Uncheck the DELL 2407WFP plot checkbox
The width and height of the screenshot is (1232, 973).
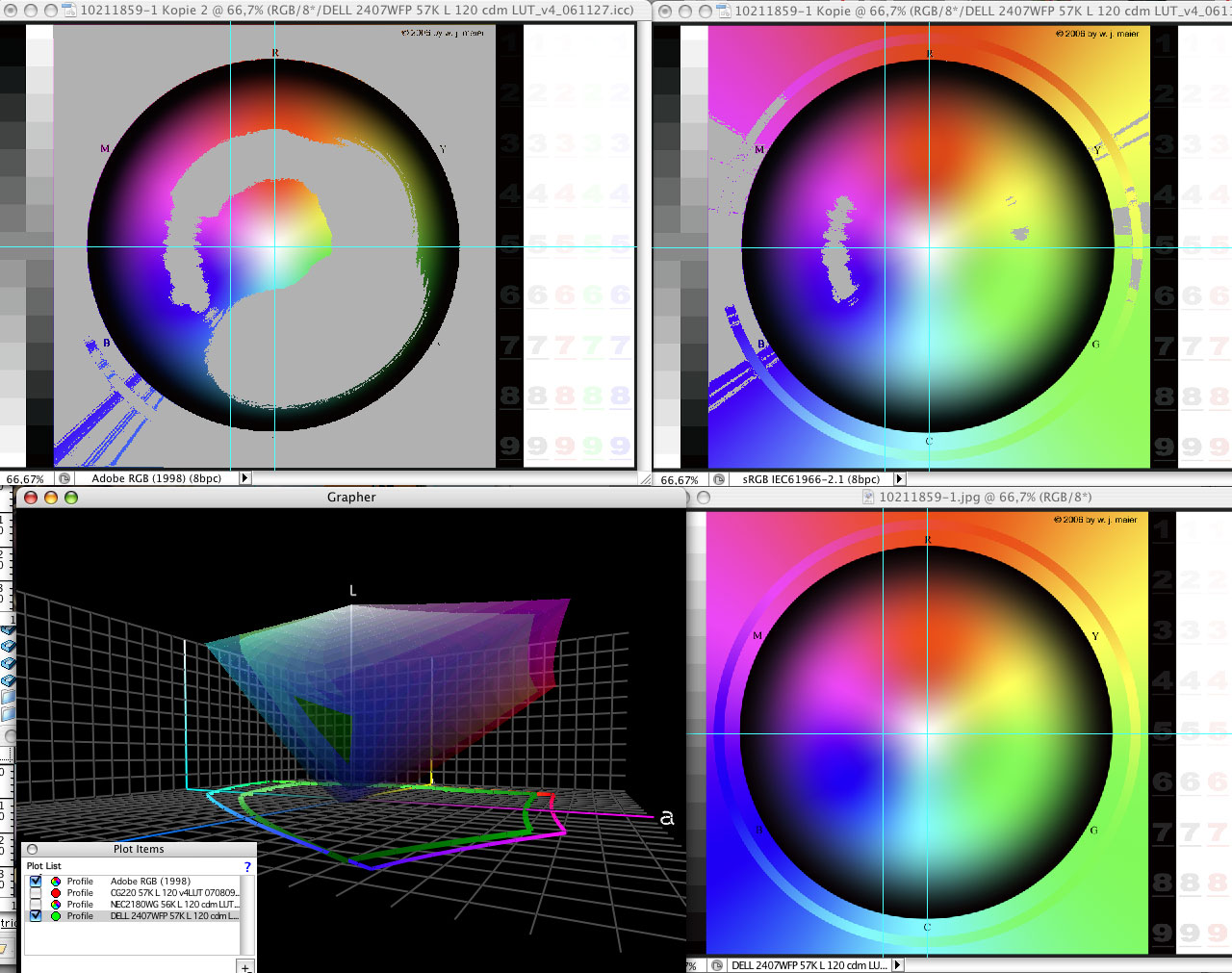coord(36,916)
